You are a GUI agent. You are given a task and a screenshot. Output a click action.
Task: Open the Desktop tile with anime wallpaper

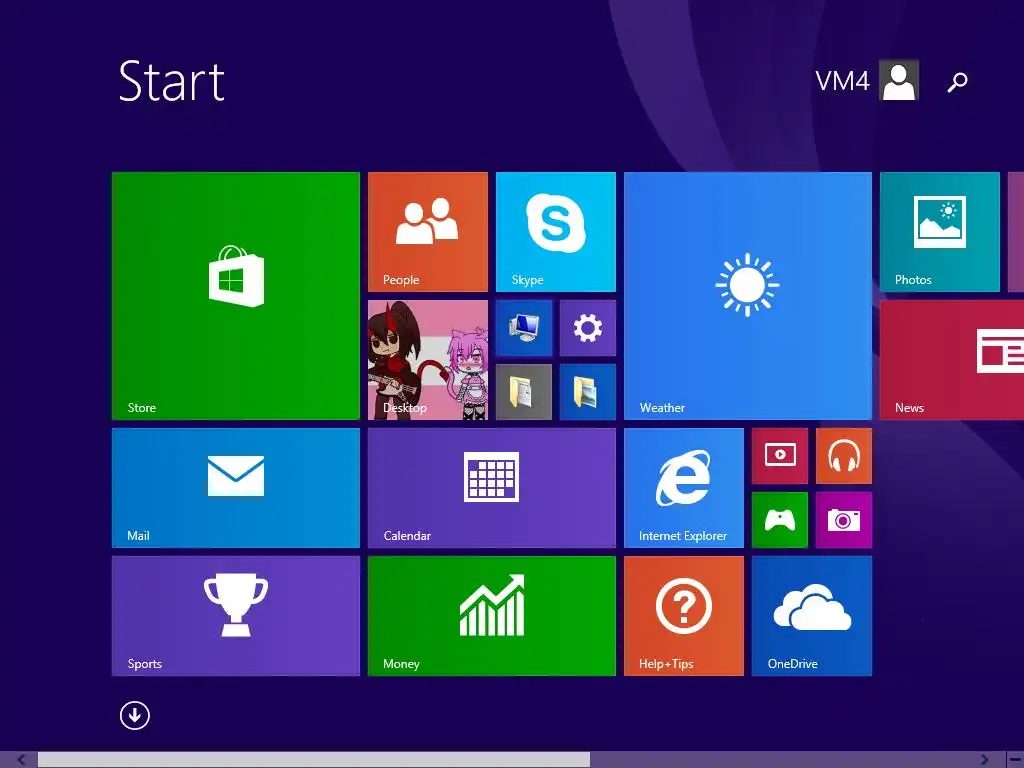point(428,360)
